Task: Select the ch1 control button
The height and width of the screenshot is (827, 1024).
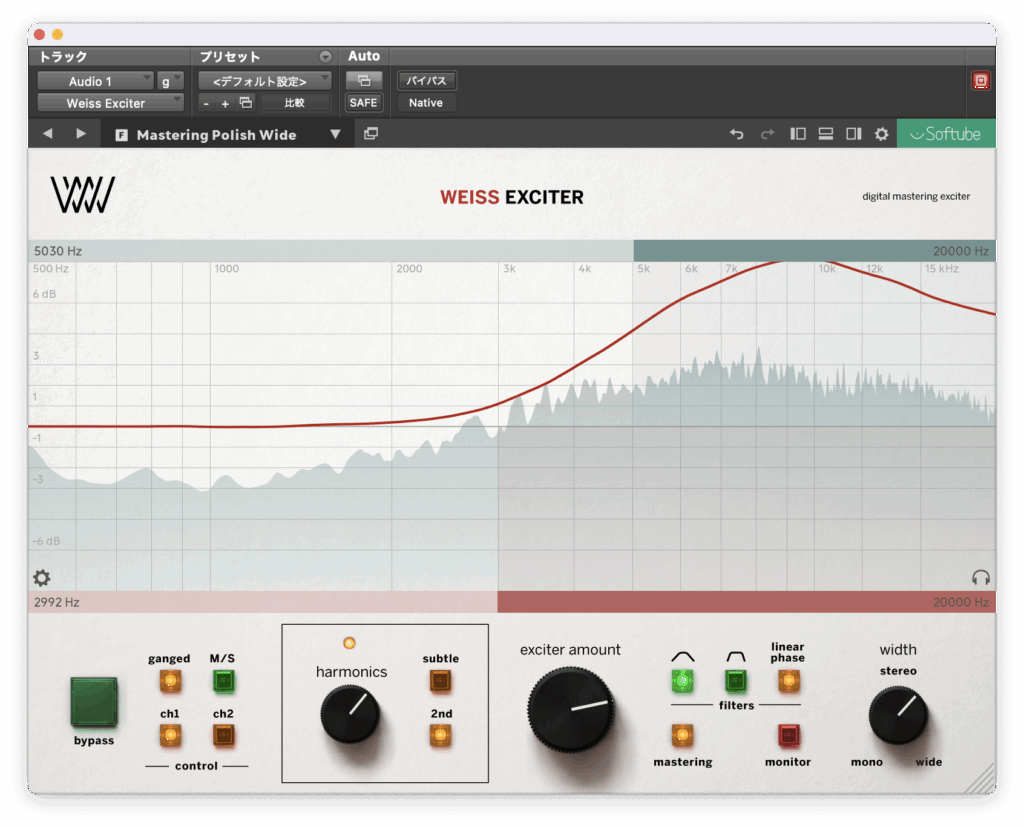Action: pyautogui.click(x=170, y=736)
